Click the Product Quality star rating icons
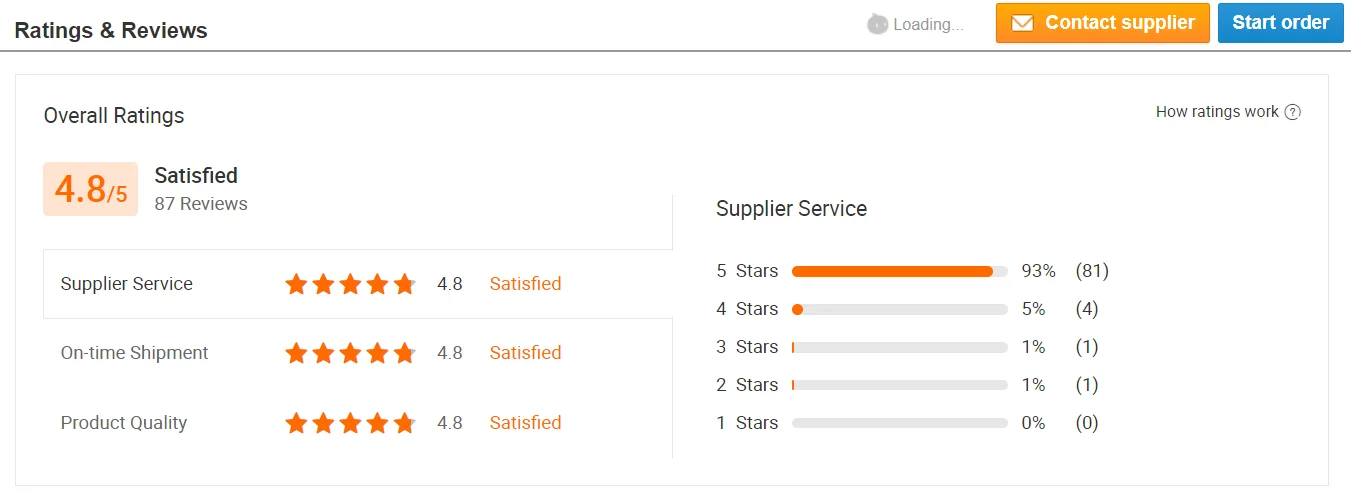The image size is (1351, 501). [x=350, y=423]
